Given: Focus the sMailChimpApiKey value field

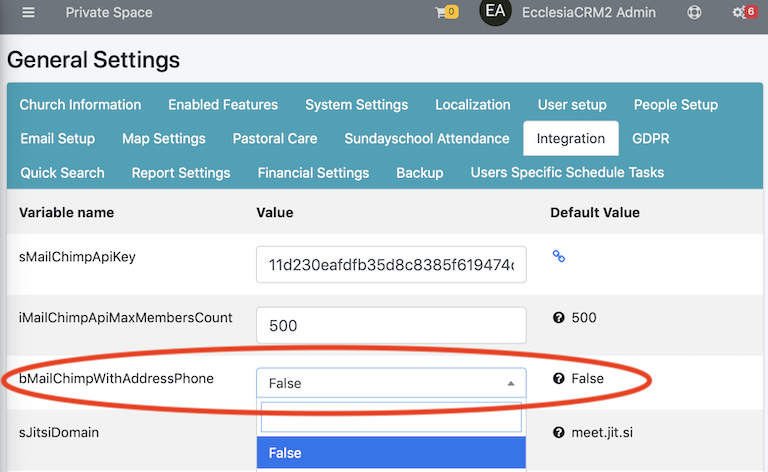Looking at the screenshot, I should 391,264.
